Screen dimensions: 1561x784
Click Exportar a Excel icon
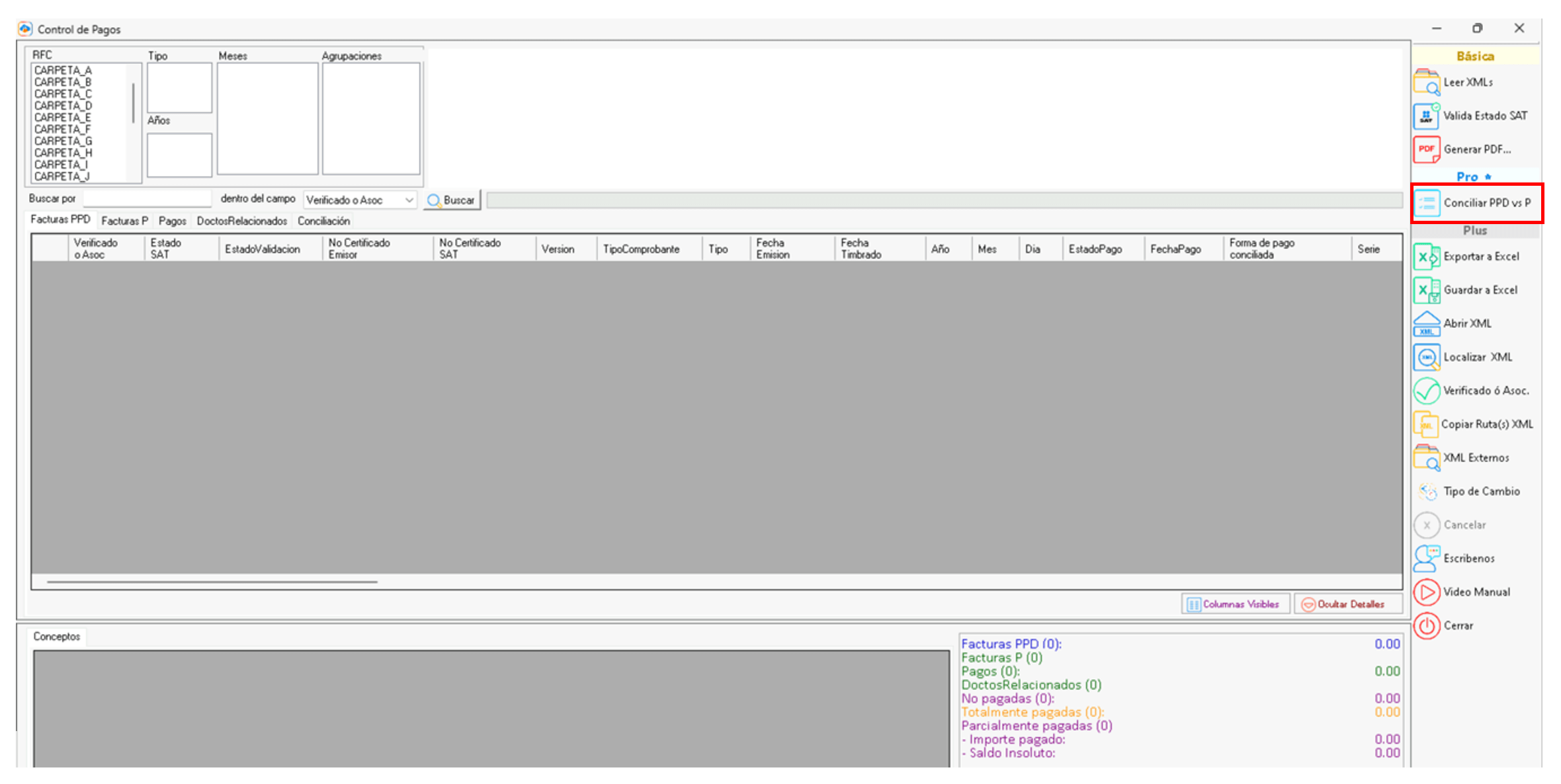1427,256
